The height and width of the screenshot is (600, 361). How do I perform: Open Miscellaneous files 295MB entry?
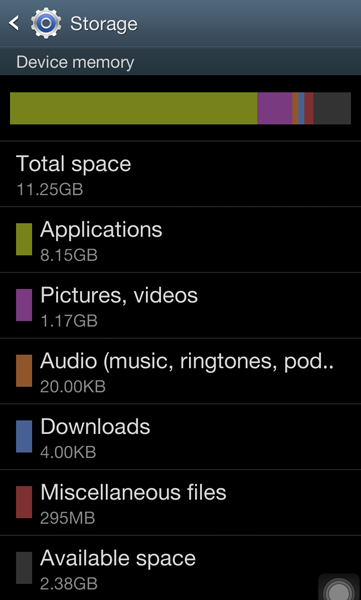point(180,503)
